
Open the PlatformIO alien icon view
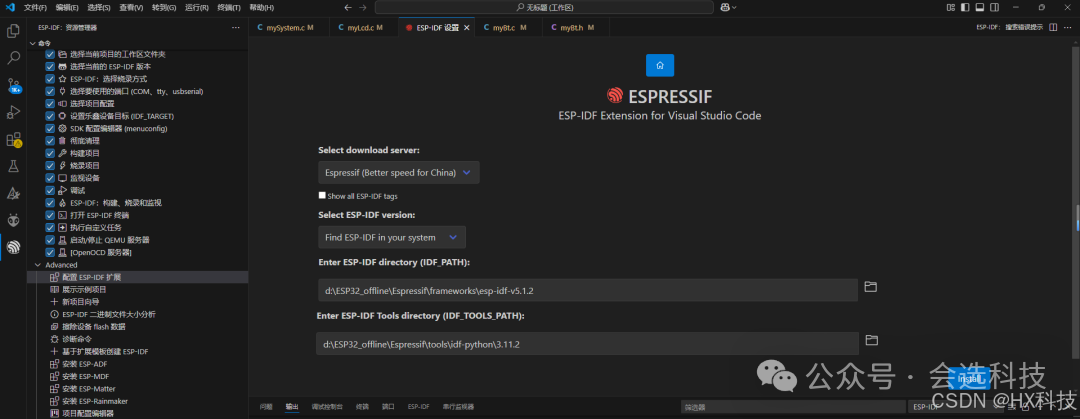13,220
